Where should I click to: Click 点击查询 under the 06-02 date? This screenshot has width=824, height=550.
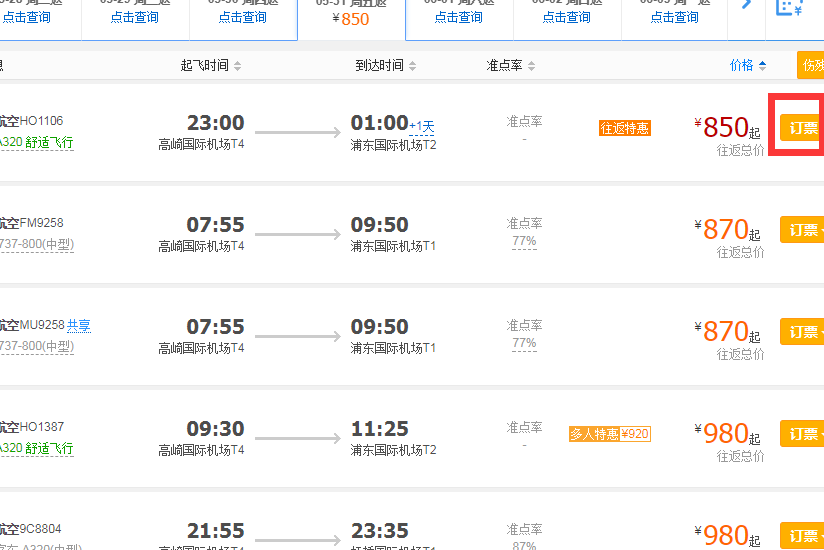[x=566, y=17]
